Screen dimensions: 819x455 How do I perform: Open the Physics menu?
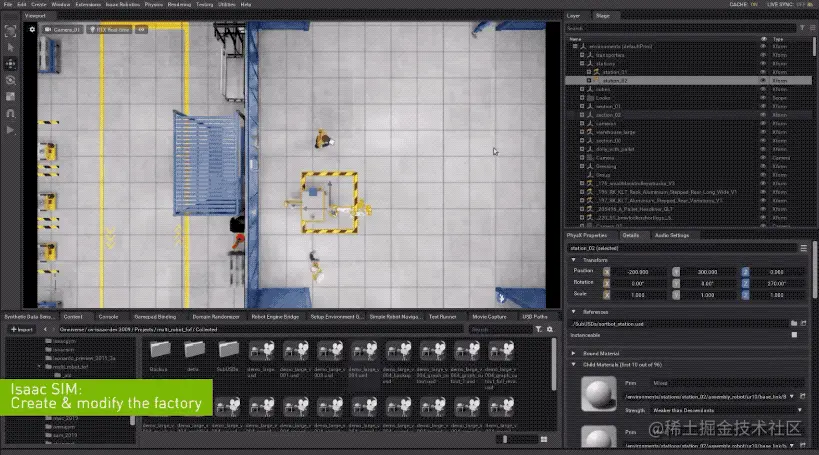[x=154, y=4]
